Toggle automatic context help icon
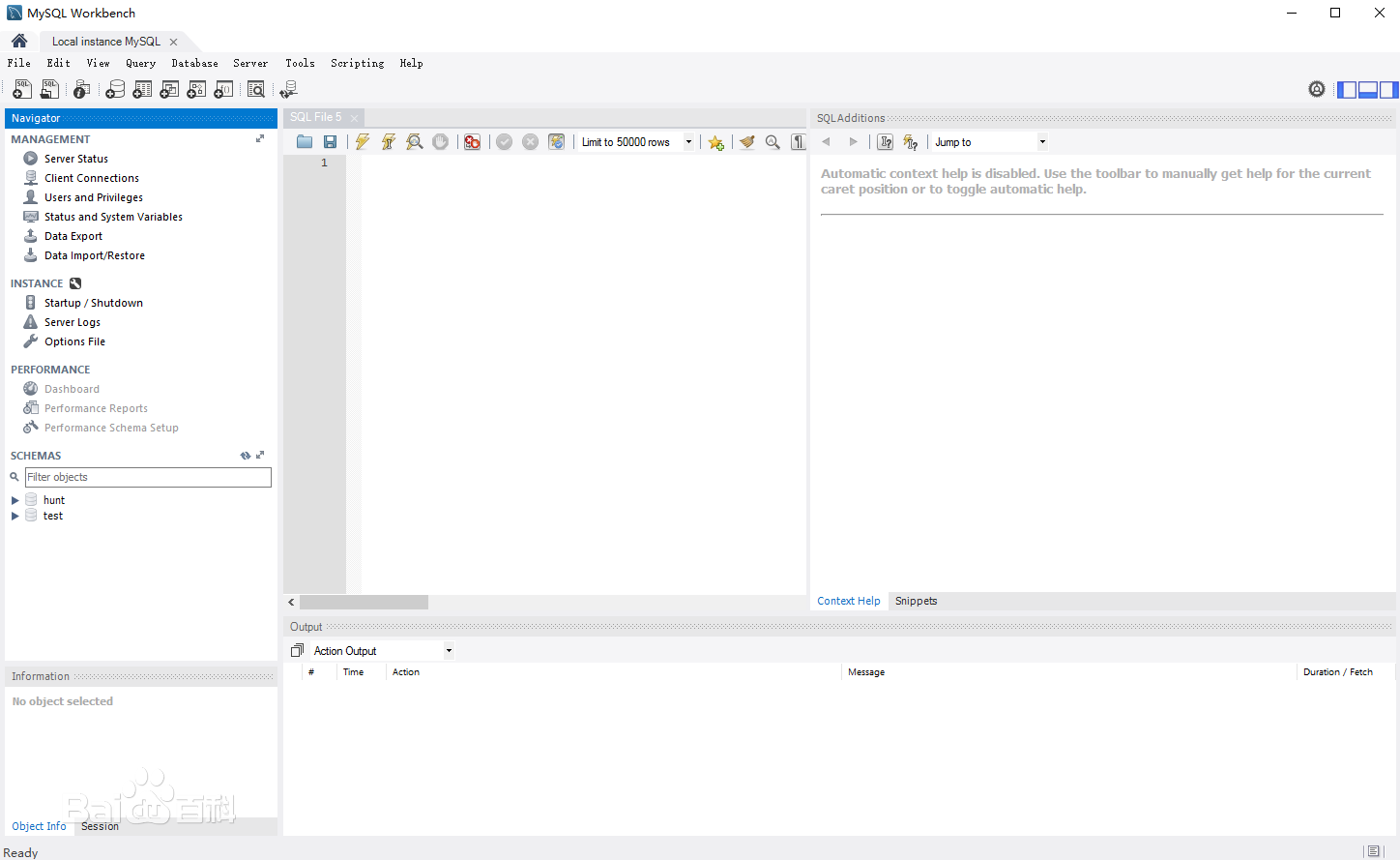 click(x=911, y=142)
